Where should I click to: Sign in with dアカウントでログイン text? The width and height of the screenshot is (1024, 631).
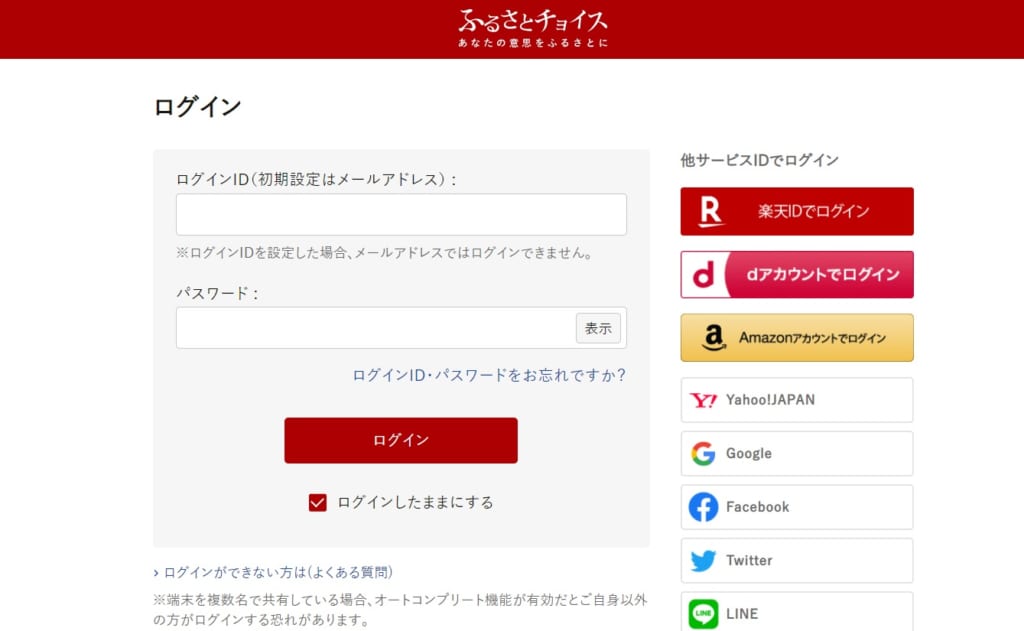pyautogui.click(x=823, y=274)
